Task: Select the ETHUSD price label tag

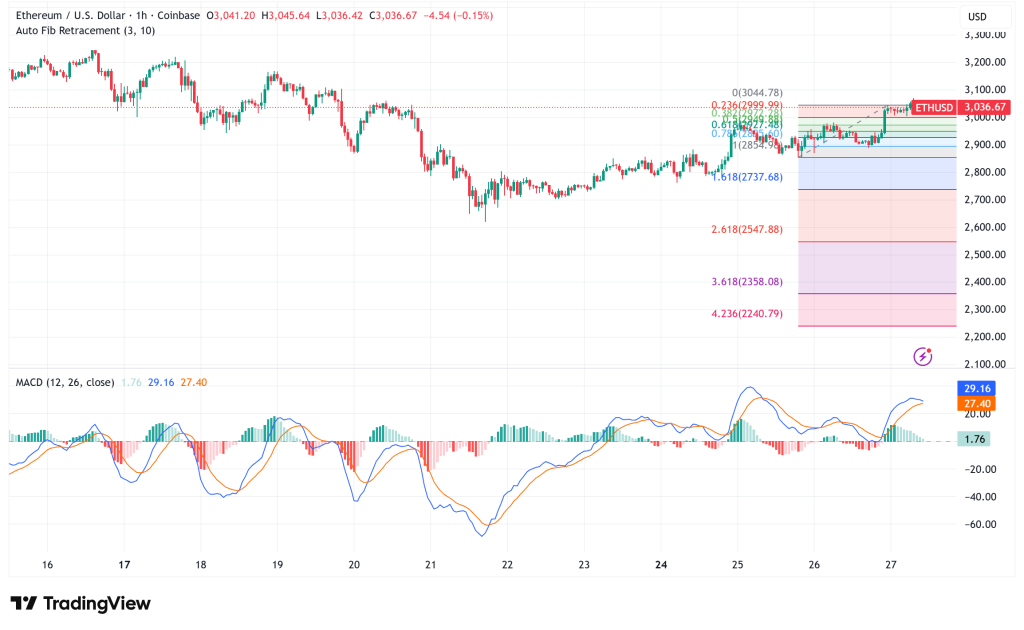Action: coord(935,105)
